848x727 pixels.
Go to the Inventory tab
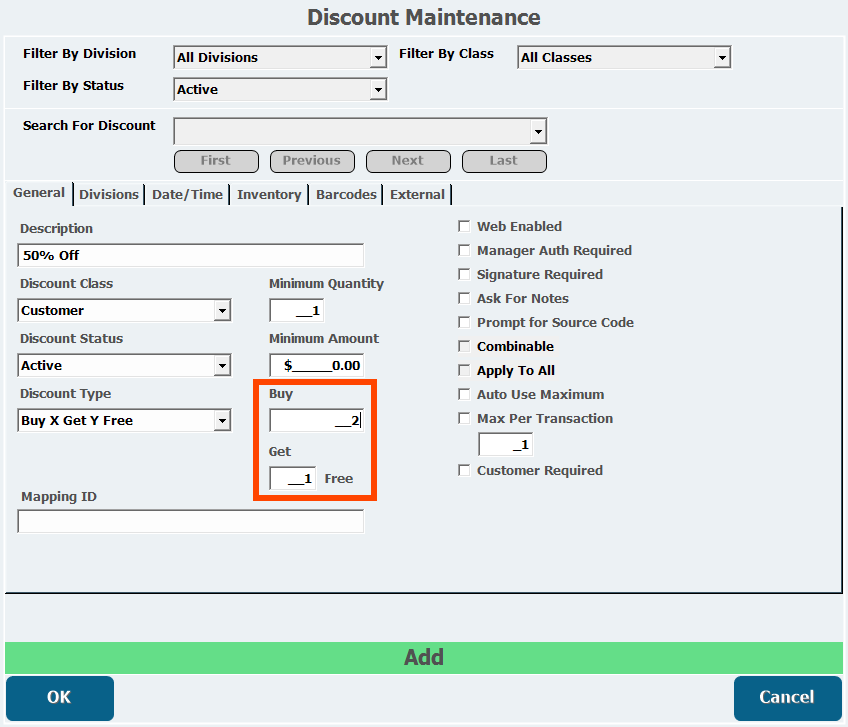point(269,195)
